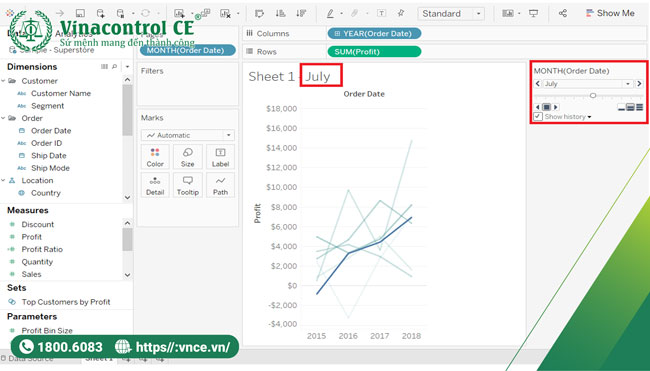Screen dimensions: 650x371
Task: Add a new data source icon
Action: [x=100, y=13]
